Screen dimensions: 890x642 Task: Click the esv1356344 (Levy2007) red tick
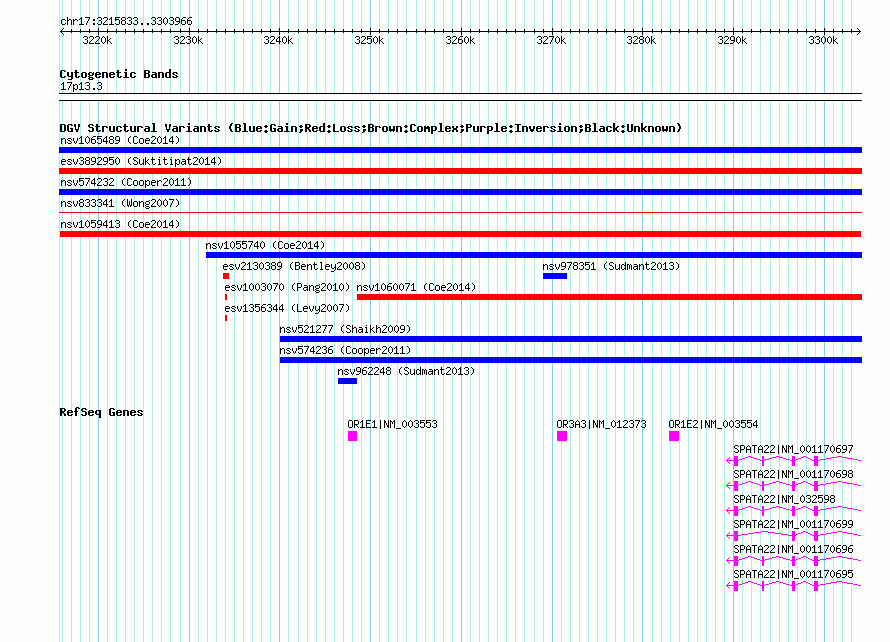pyautogui.click(x=226, y=318)
